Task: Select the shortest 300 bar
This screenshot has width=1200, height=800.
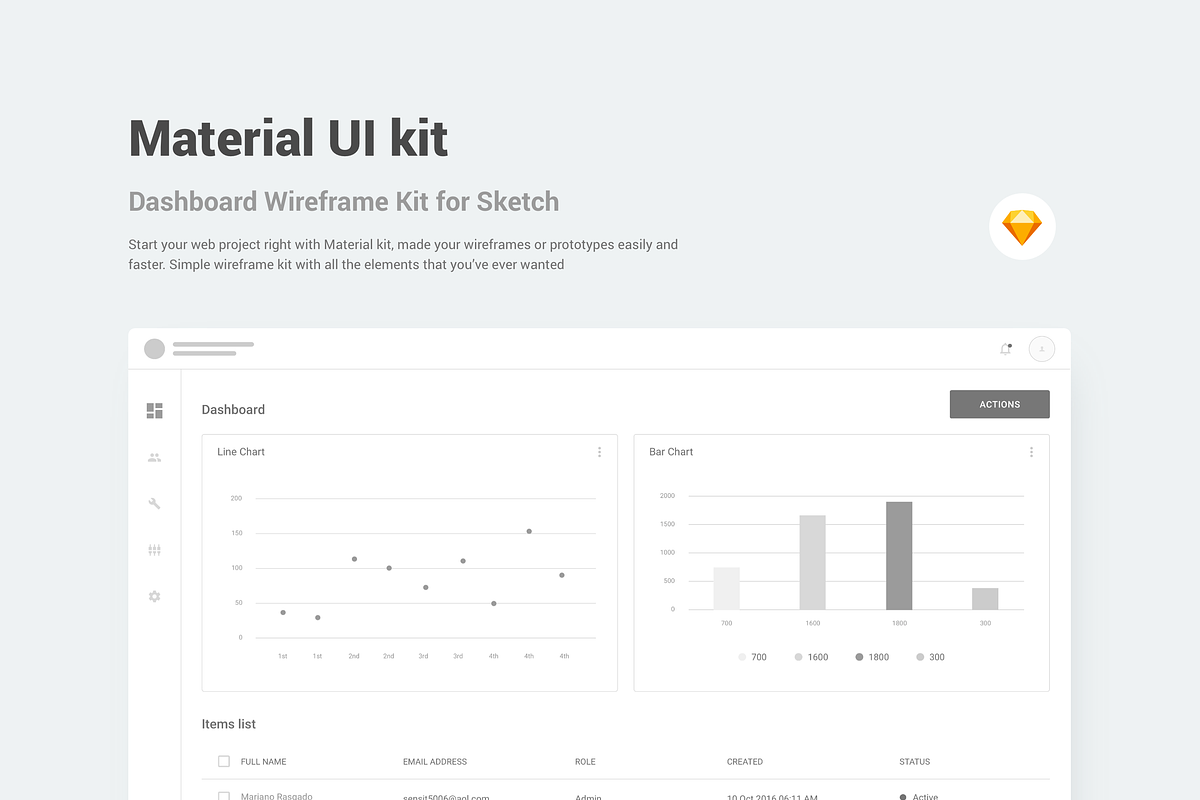Action: pyautogui.click(x=985, y=599)
